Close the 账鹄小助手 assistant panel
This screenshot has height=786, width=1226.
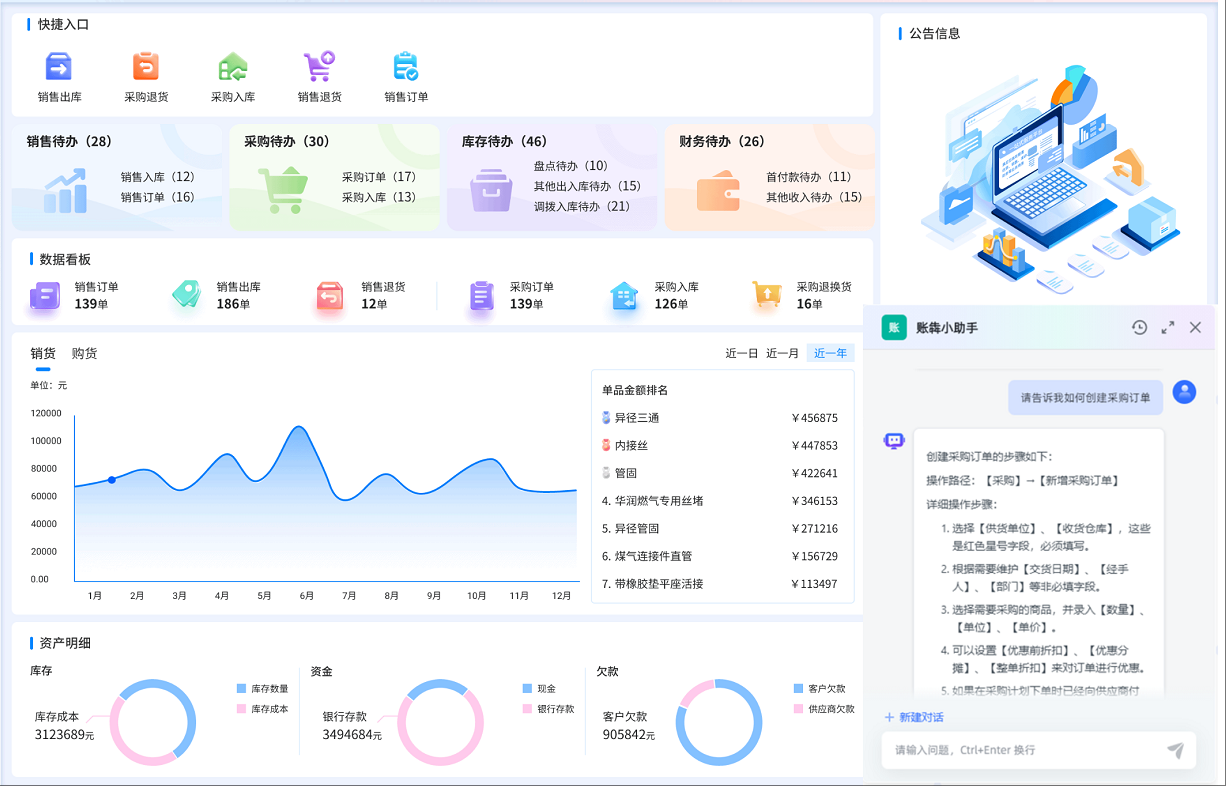[1195, 327]
